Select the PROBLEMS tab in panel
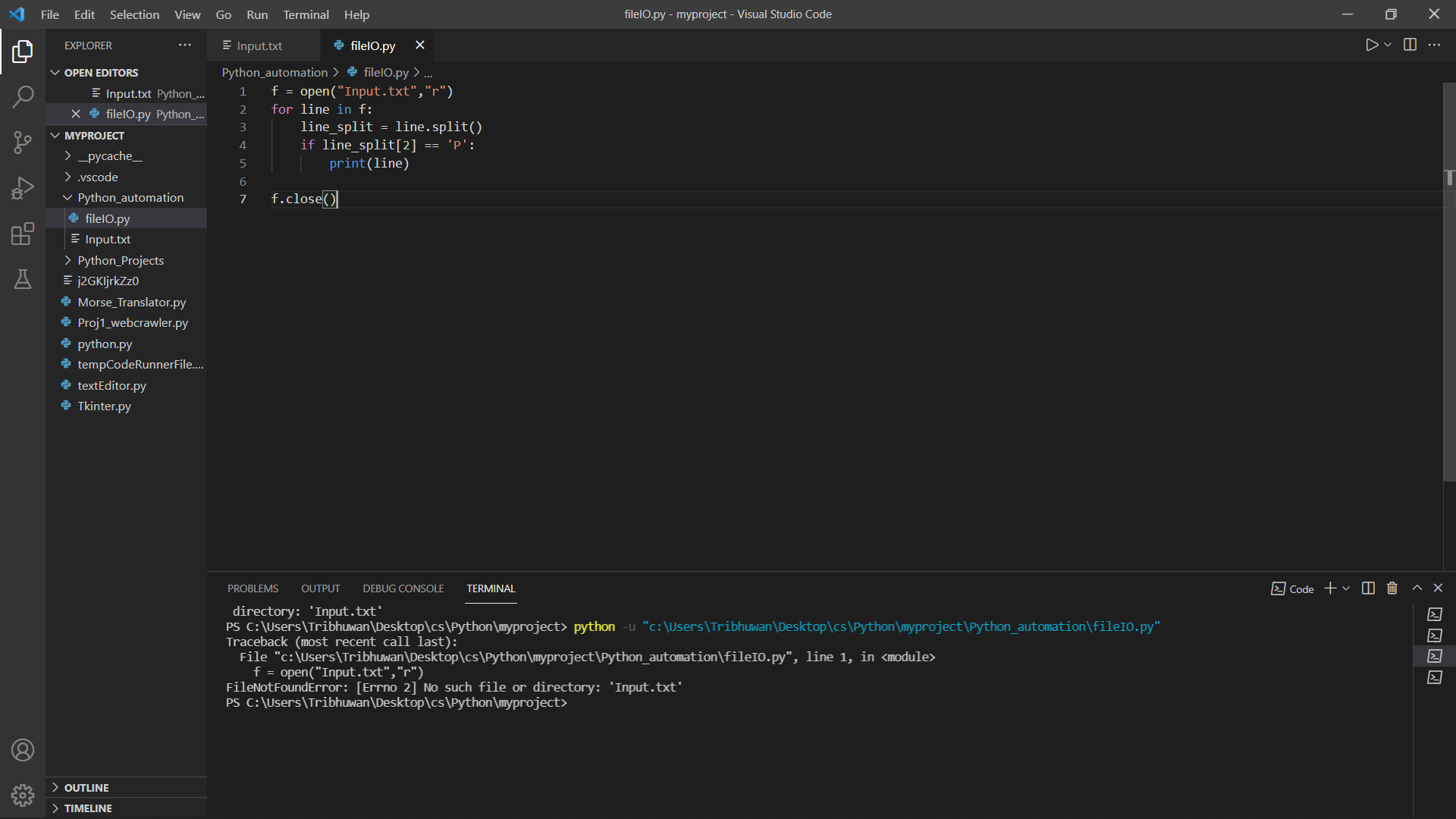The width and height of the screenshot is (1456, 819). pos(253,588)
